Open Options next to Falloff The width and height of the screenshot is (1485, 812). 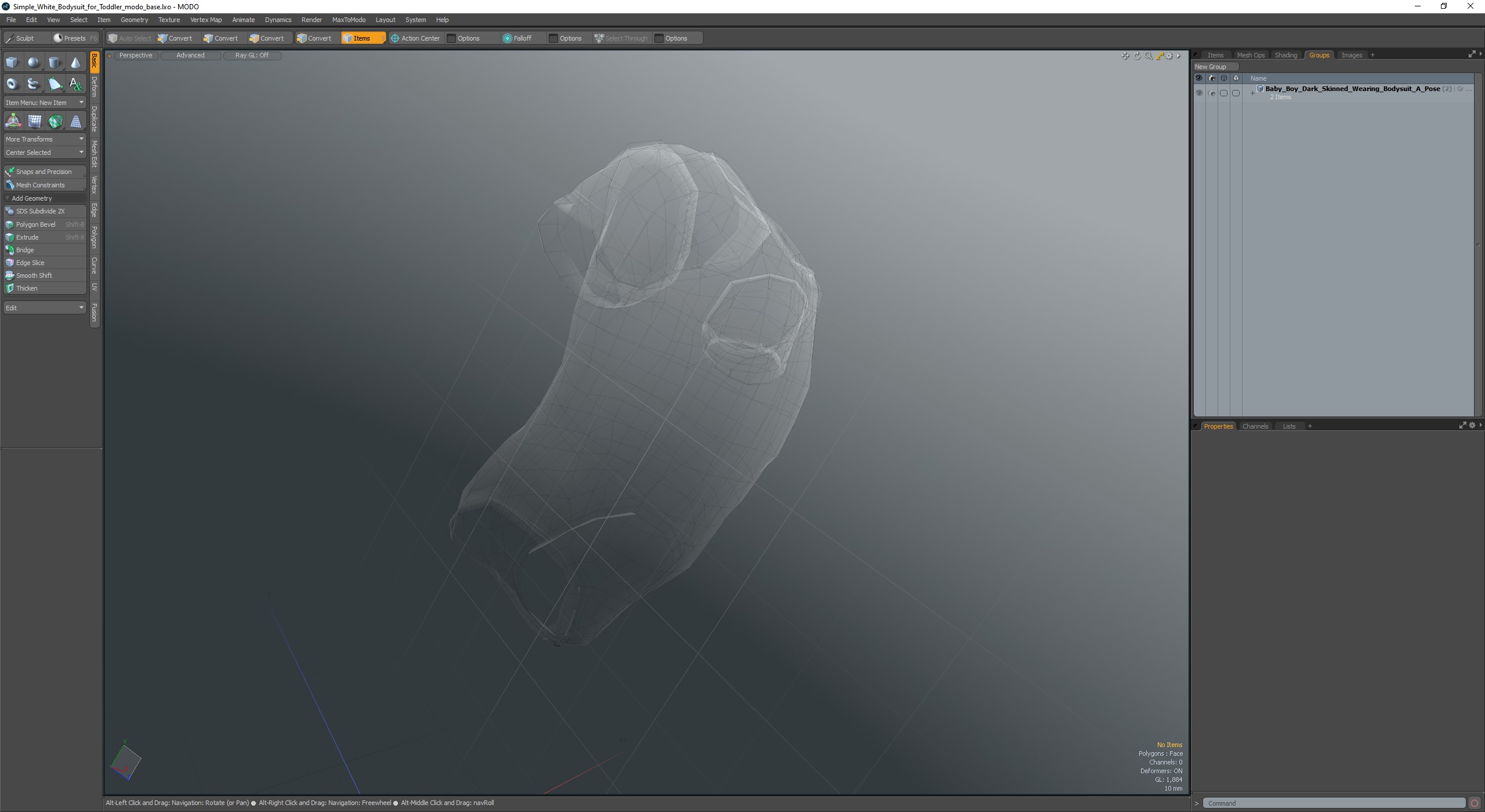point(566,38)
